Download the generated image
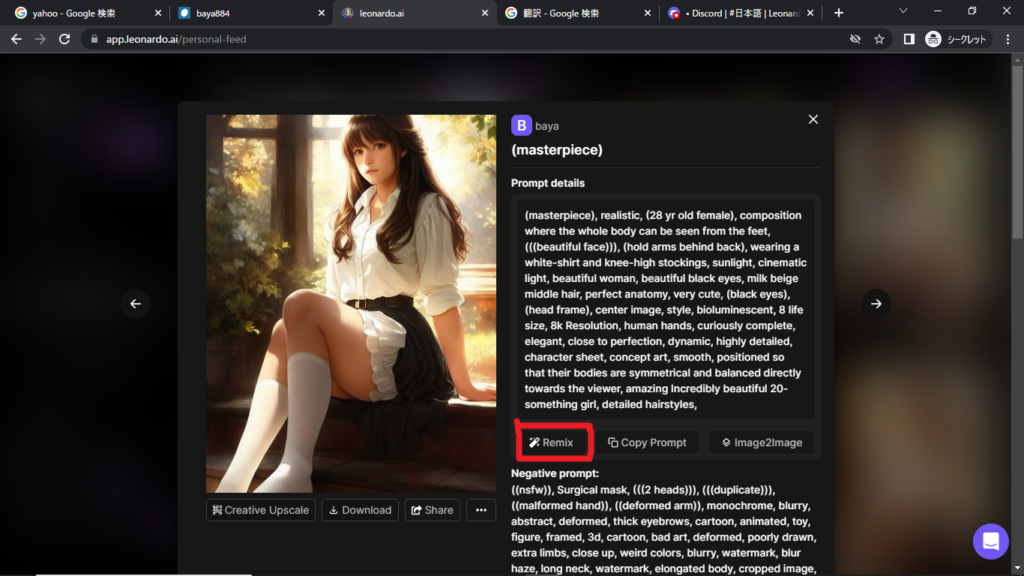Viewport: 1024px width, 576px height. point(360,510)
